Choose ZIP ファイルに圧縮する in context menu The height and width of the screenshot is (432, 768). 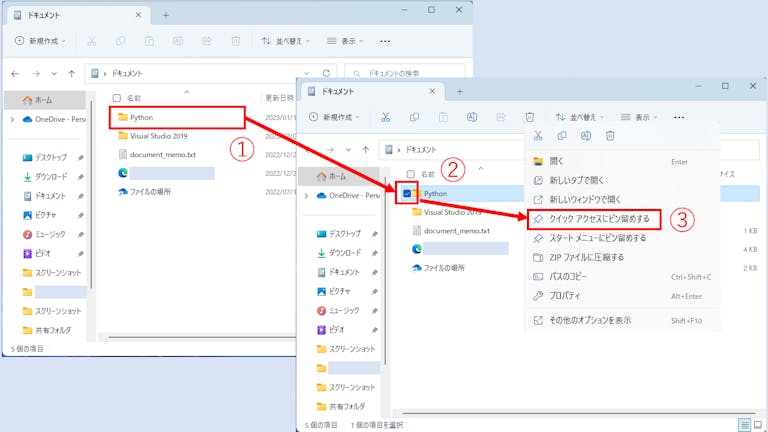pyautogui.click(x=622, y=257)
